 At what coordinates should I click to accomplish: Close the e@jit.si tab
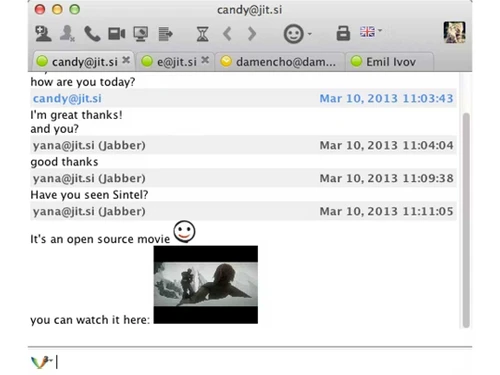click(x=205, y=60)
